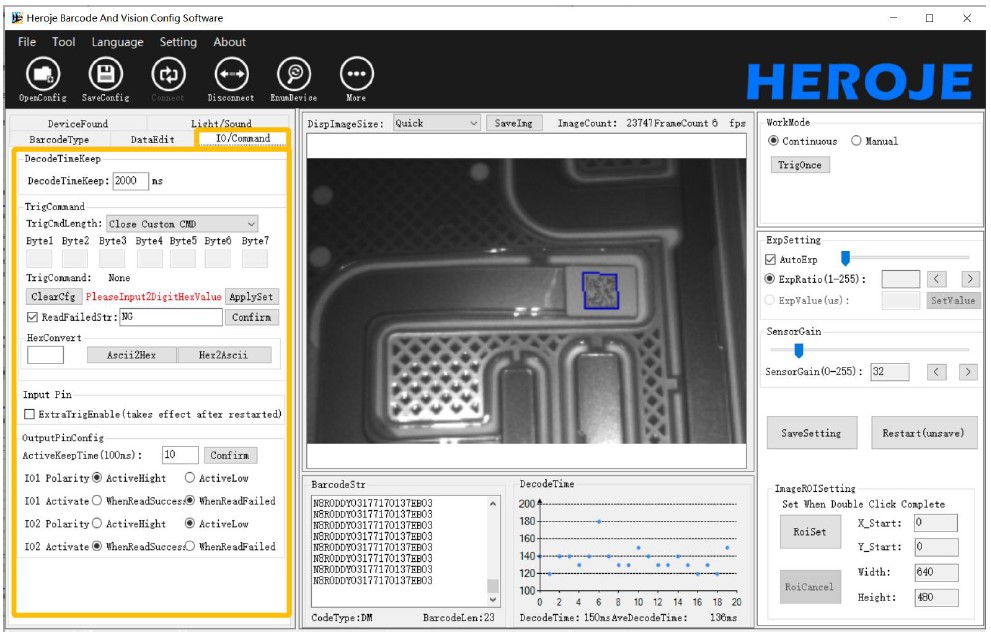
Task: Click the Ascii2Hex button
Action: [x=131, y=355]
